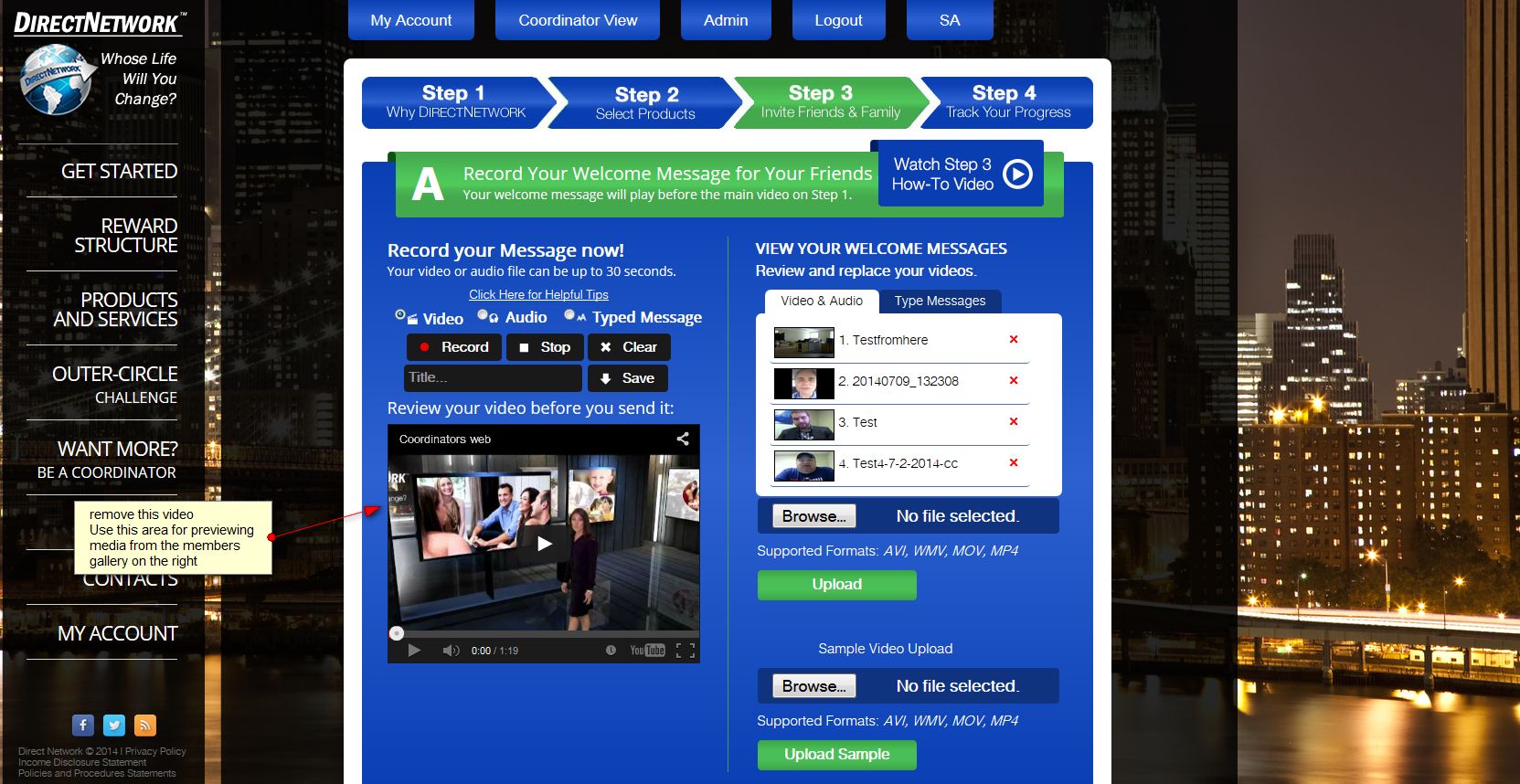The width and height of the screenshot is (1520, 784).
Task: Open Step 4 Track Your Progress
Action: pyautogui.click(x=1008, y=101)
